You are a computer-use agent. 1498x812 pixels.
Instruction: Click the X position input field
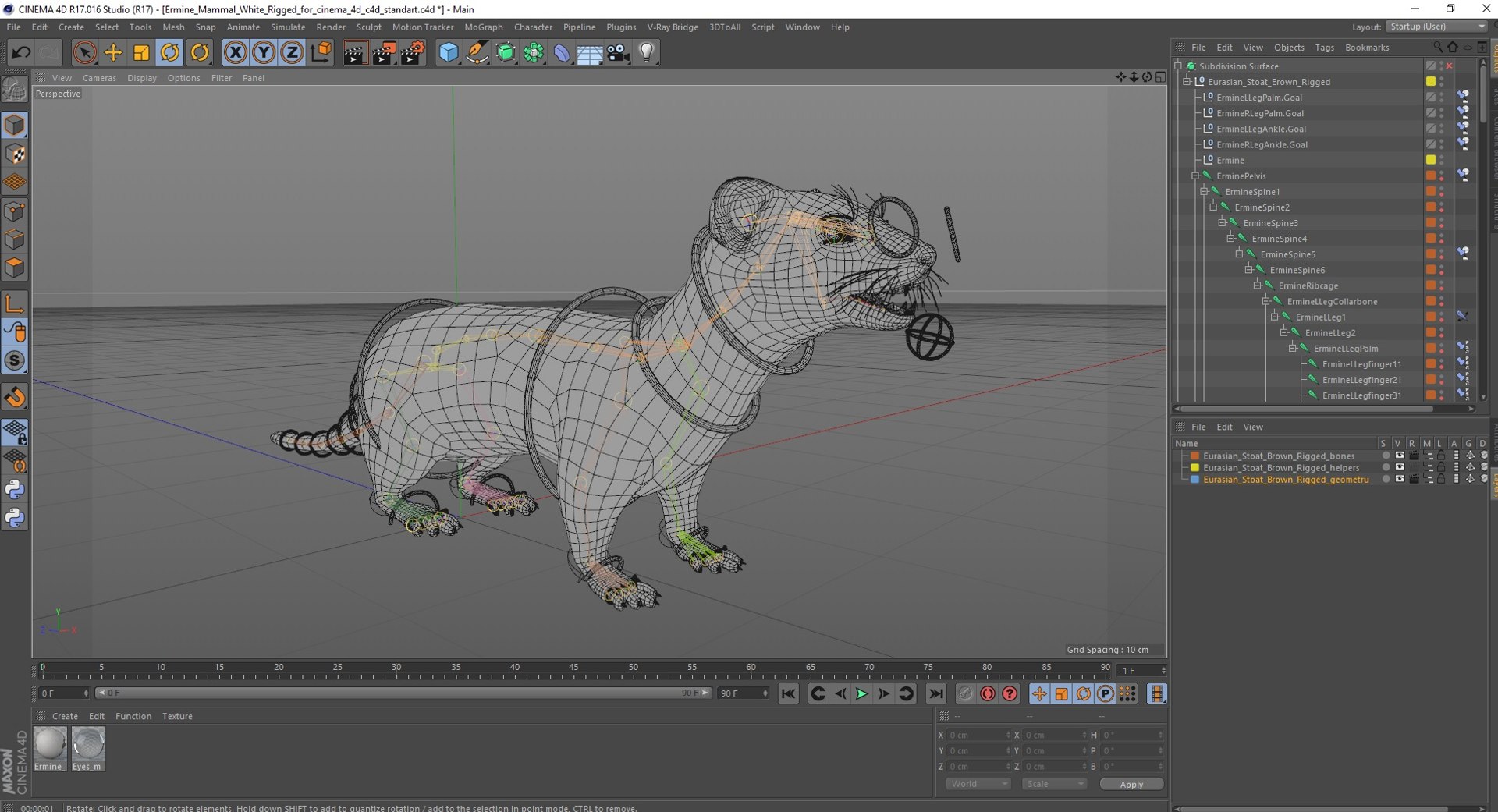[978, 735]
